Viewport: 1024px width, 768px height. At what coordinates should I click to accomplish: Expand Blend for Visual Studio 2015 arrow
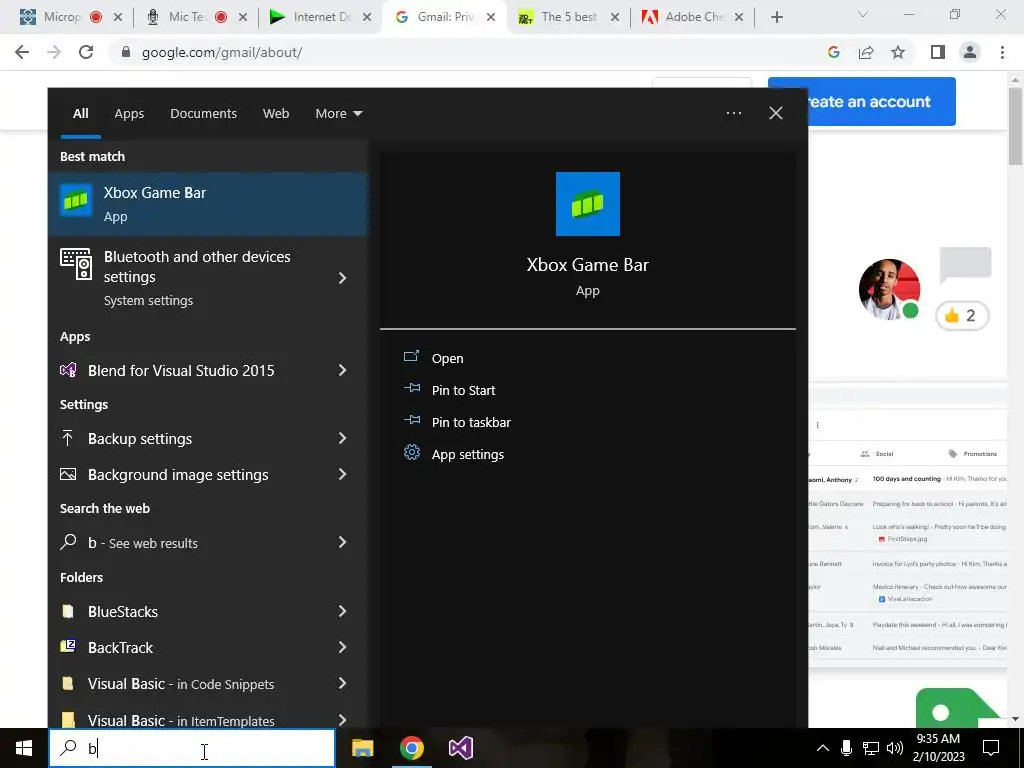342,370
